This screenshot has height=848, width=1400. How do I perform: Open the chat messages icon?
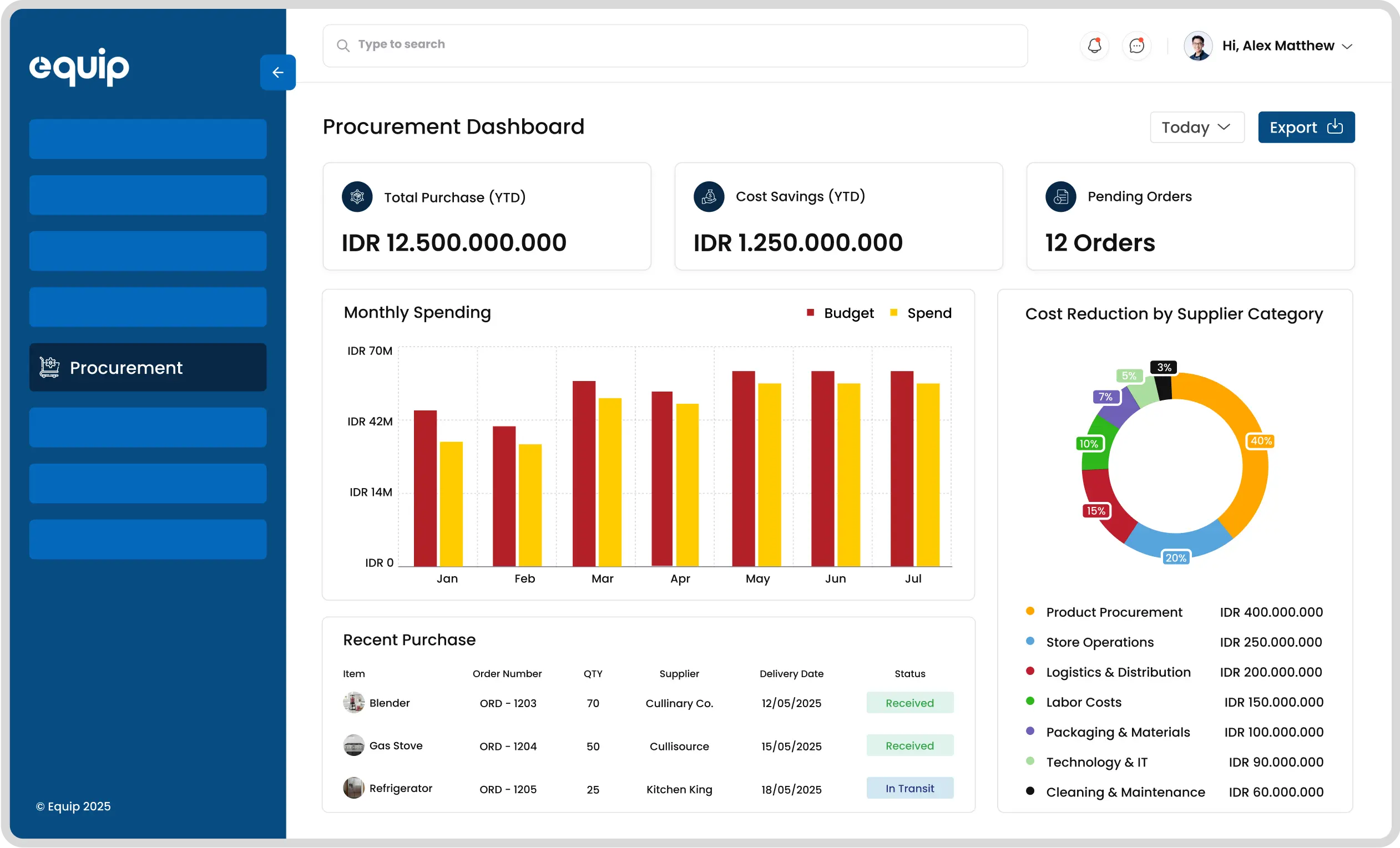point(1136,45)
